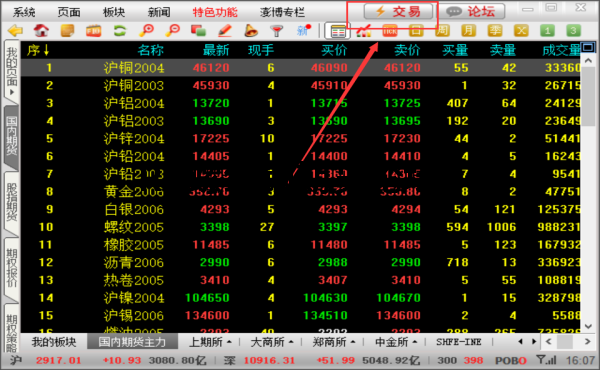The width and height of the screenshot is (600, 370).
Task: Expand the 上期所 exchange dropdown
Action: click(x=210, y=342)
